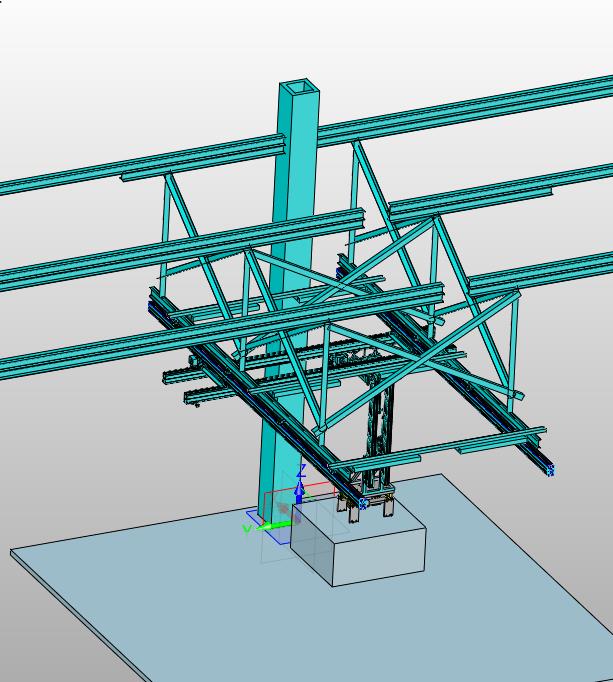This screenshot has height=682, width=613.
Task: Click the green Y axis arrow of the triad
Action: (x=275, y=525)
